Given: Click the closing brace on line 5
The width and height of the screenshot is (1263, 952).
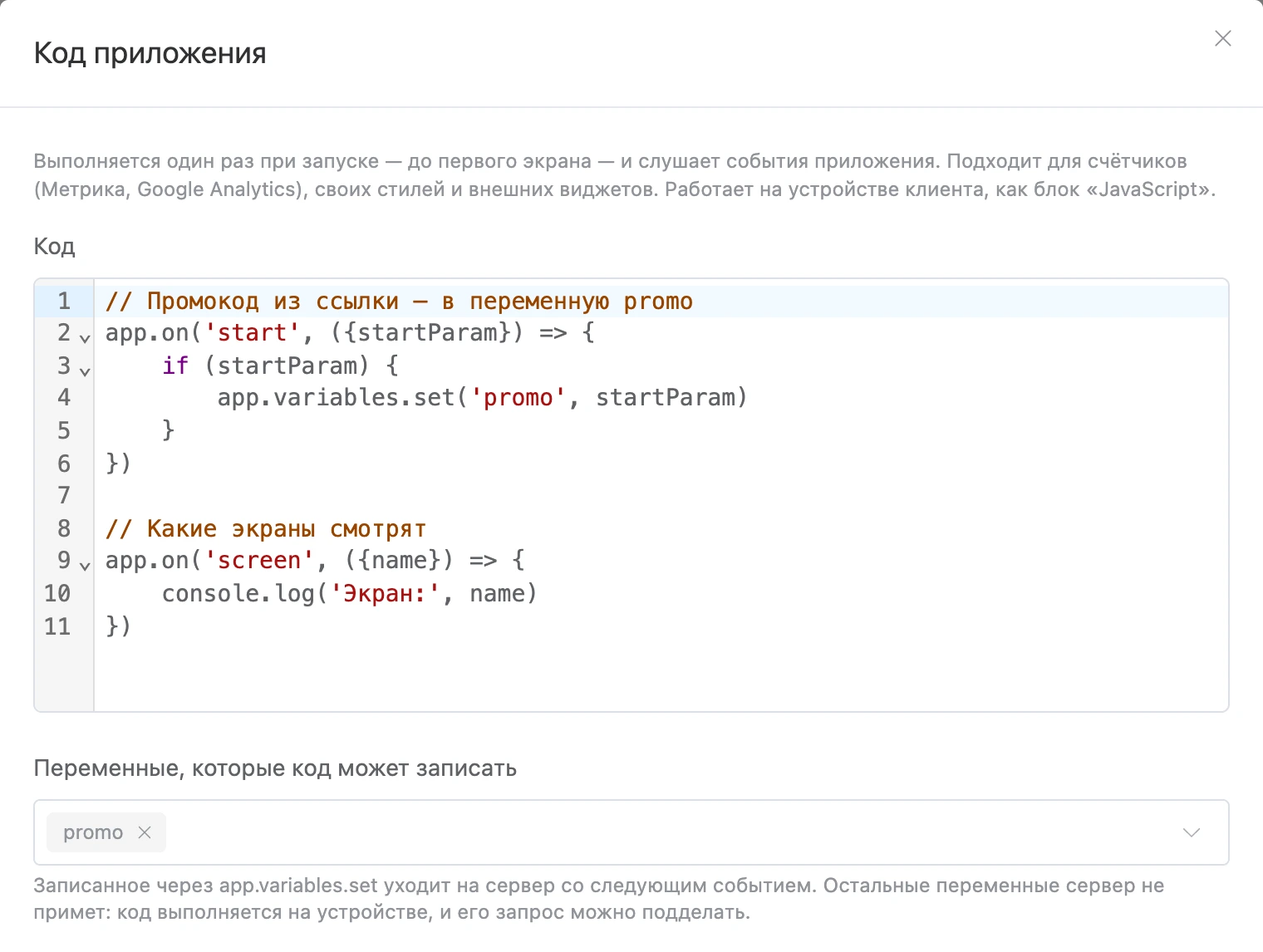Looking at the screenshot, I should [169, 430].
